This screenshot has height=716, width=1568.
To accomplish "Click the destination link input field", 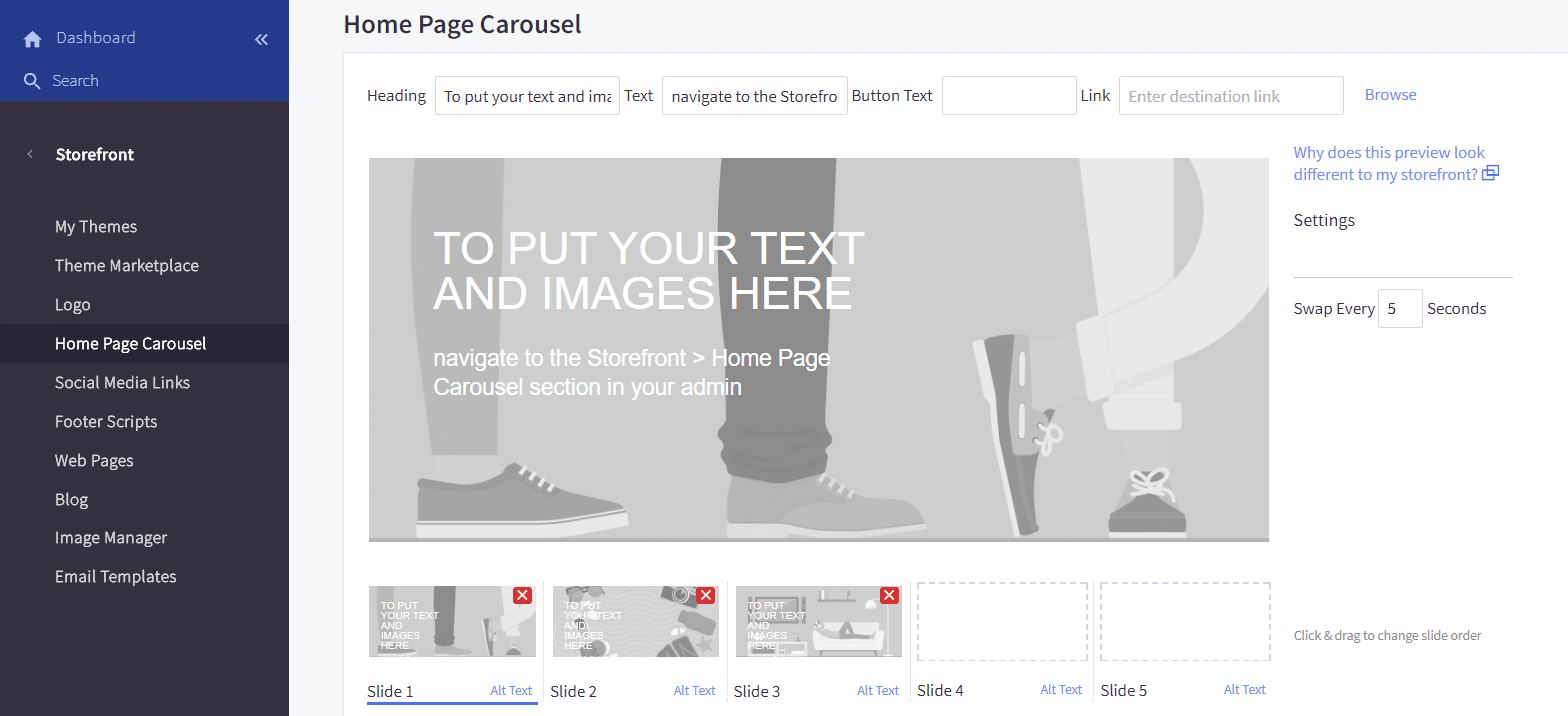I will coord(1230,96).
